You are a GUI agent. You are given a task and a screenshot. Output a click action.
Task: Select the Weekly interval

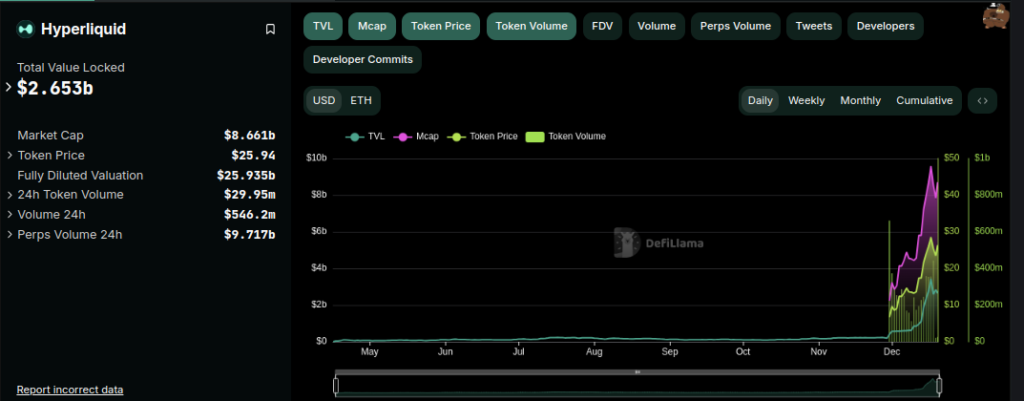(806, 101)
